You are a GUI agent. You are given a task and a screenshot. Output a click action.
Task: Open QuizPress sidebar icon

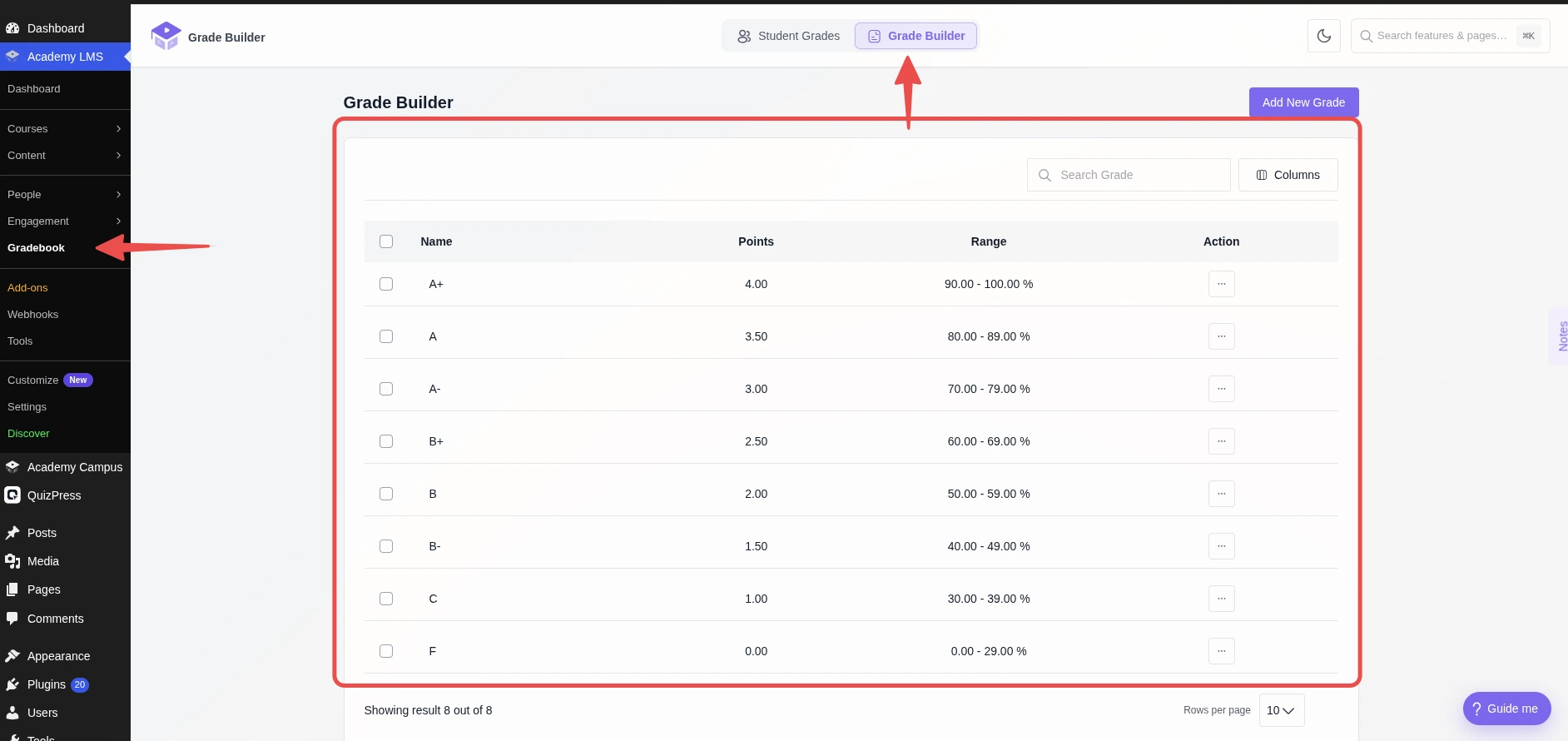coord(12,495)
